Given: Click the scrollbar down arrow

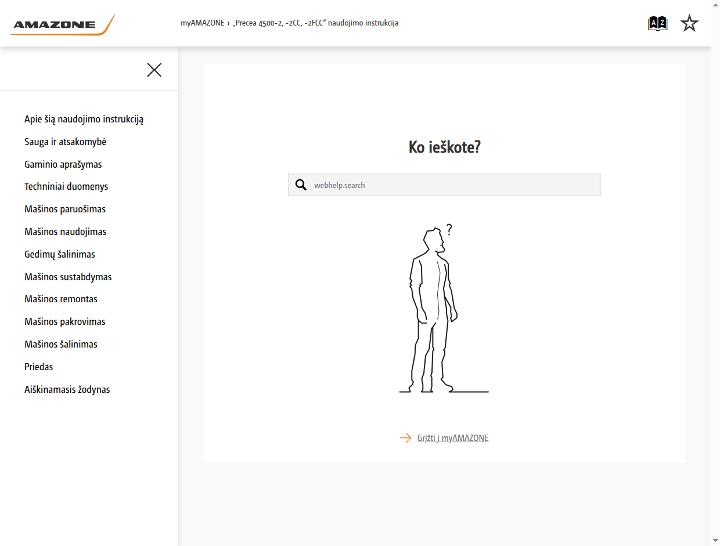Looking at the screenshot, I should [715, 541].
